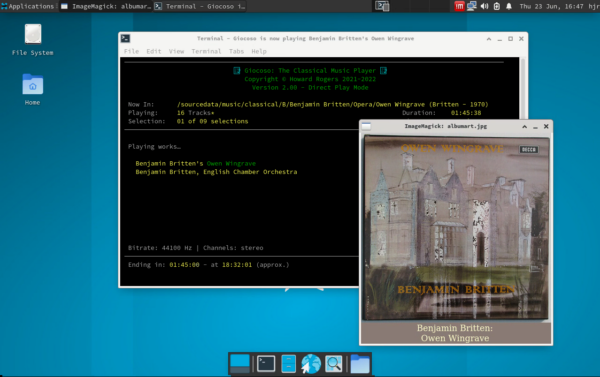Switch to the ImageMagick albumart taskbar button

point(106,6)
